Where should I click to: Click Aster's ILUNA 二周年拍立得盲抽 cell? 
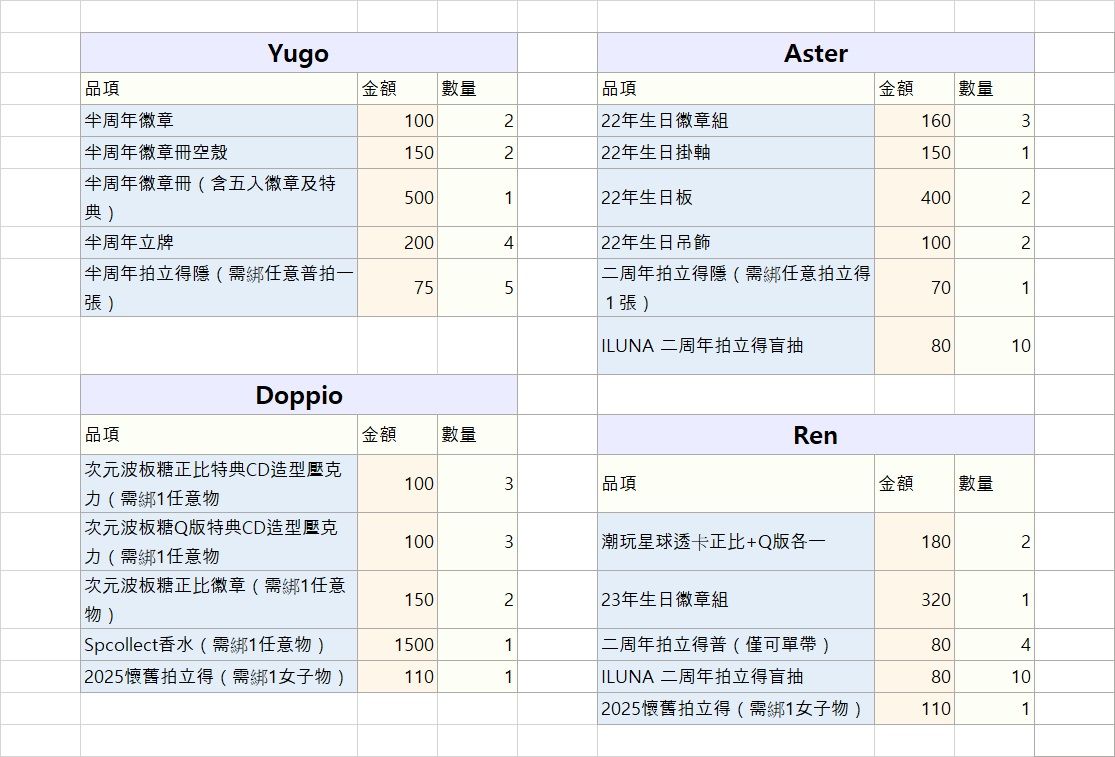tap(735, 346)
